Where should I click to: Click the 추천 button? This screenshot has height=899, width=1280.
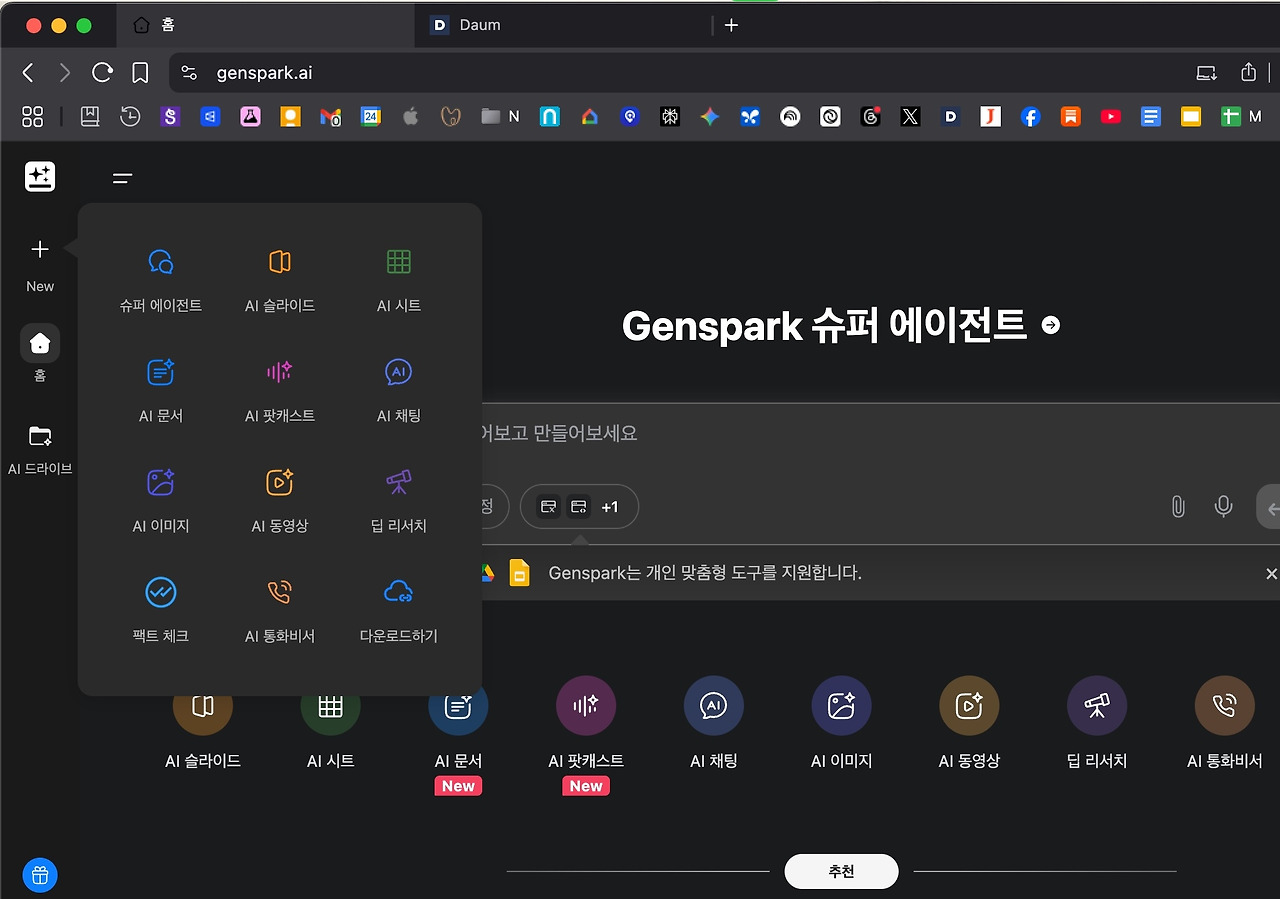click(x=841, y=871)
